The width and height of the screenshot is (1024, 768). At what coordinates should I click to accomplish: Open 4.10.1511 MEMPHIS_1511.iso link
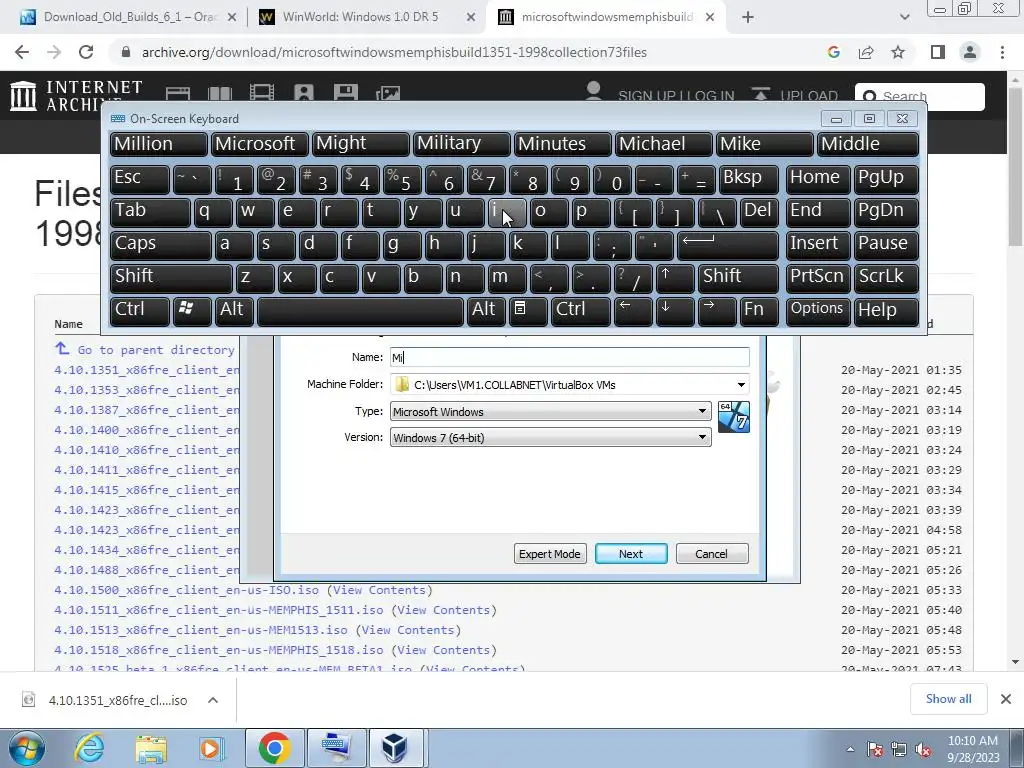click(x=218, y=610)
